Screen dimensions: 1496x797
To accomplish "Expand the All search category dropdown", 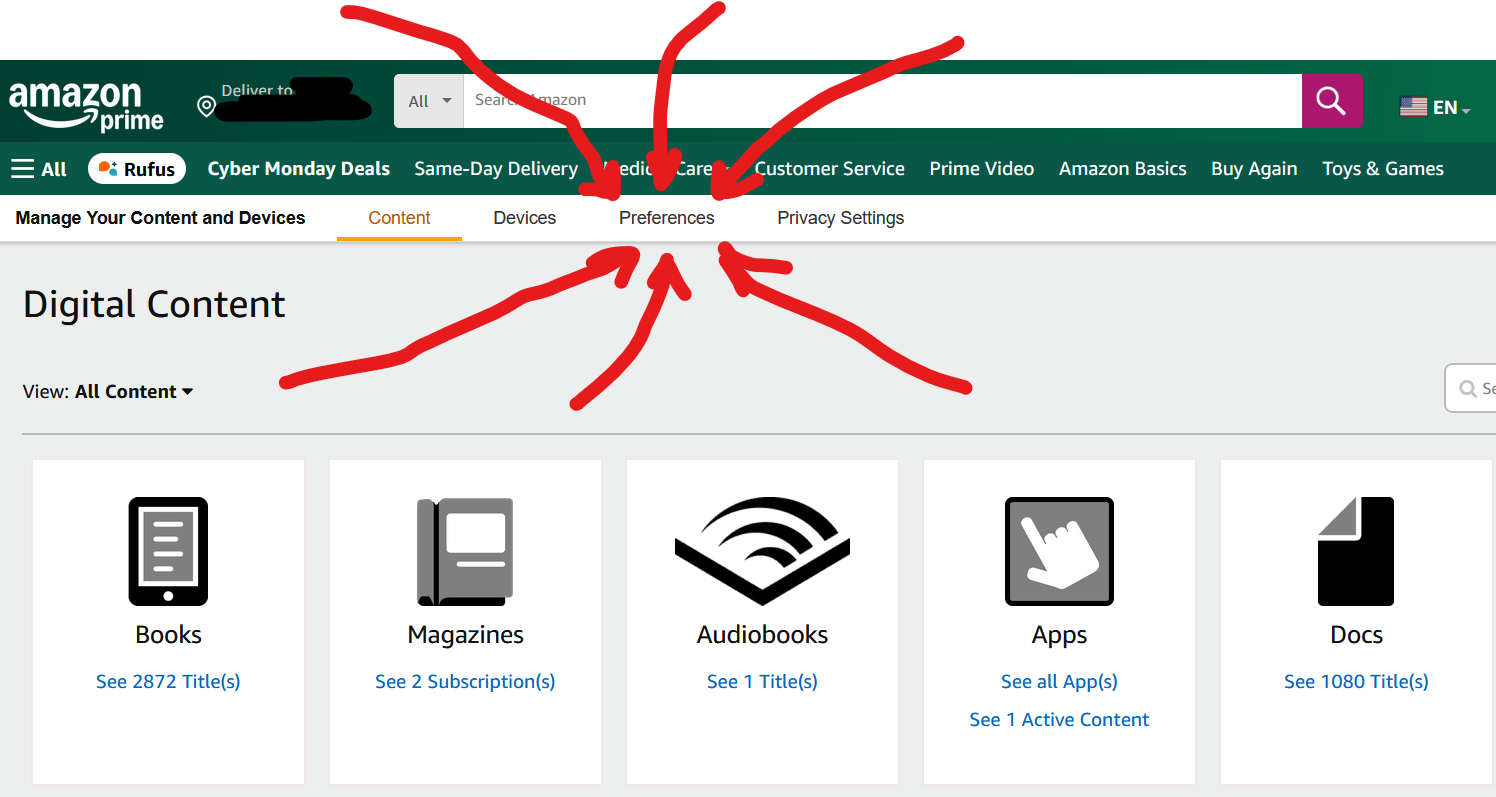I will 429,101.
